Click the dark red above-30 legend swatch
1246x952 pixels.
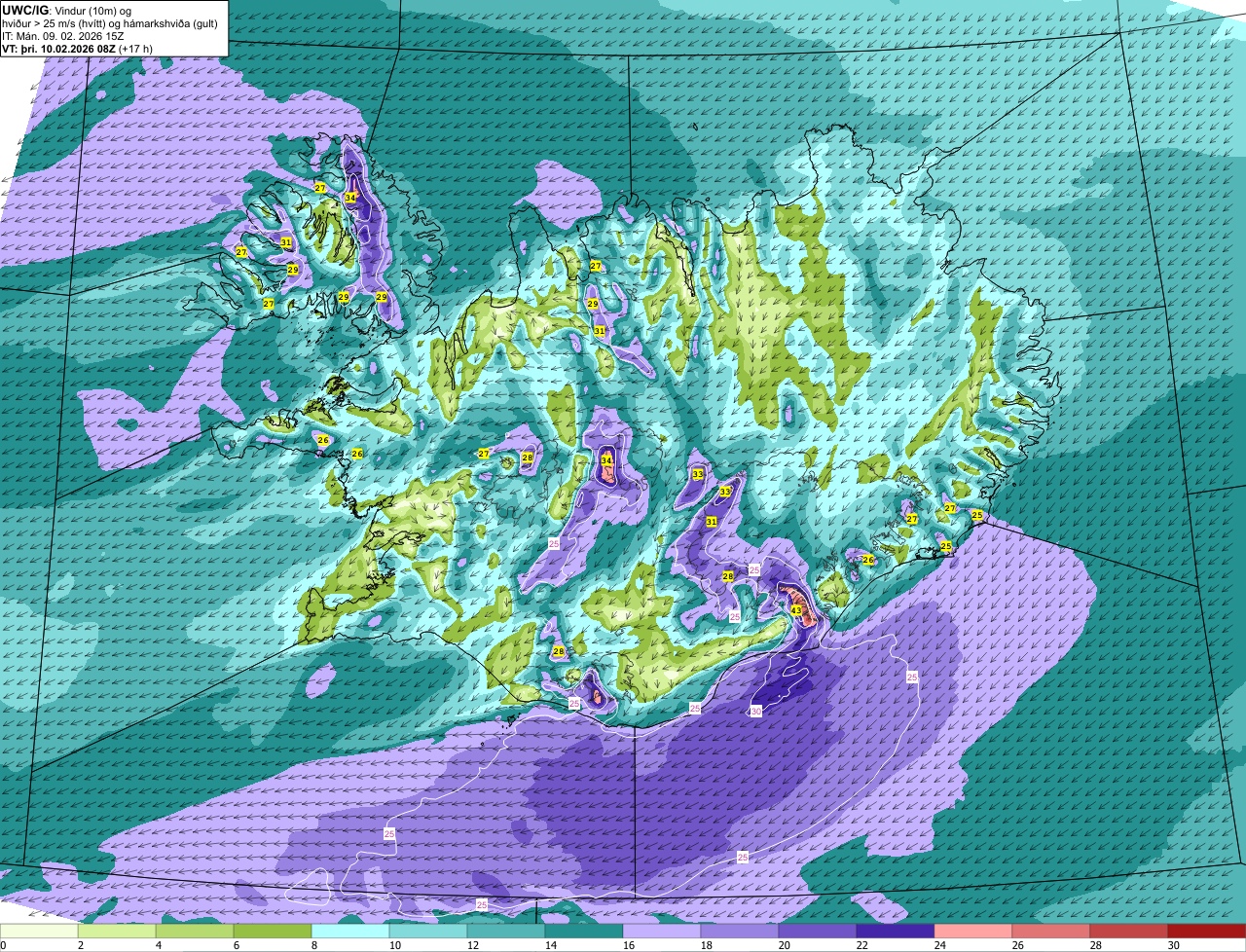click(1207, 932)
